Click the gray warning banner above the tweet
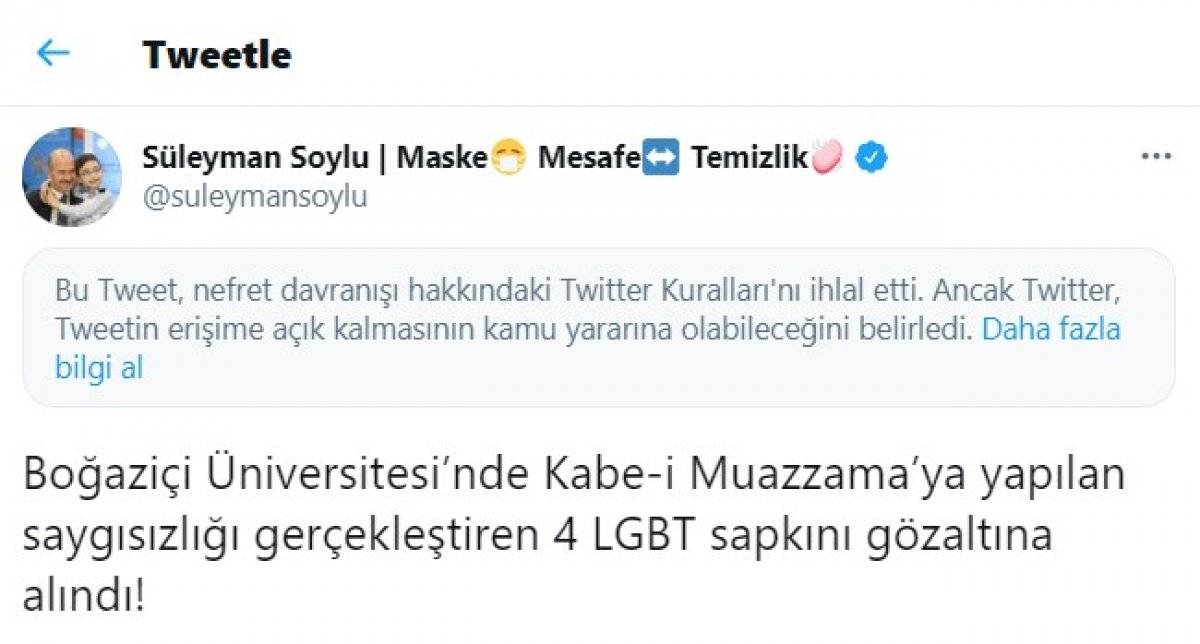 [600, 331]
